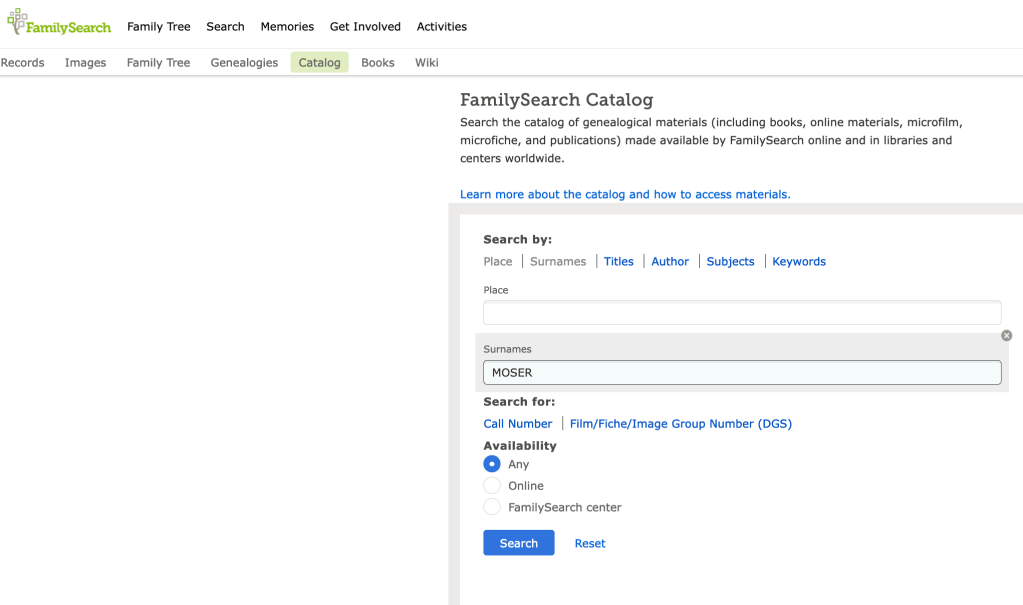Open the Get Involved menu
Viewport: 1023px width, 605px height.
click(365, 27)
